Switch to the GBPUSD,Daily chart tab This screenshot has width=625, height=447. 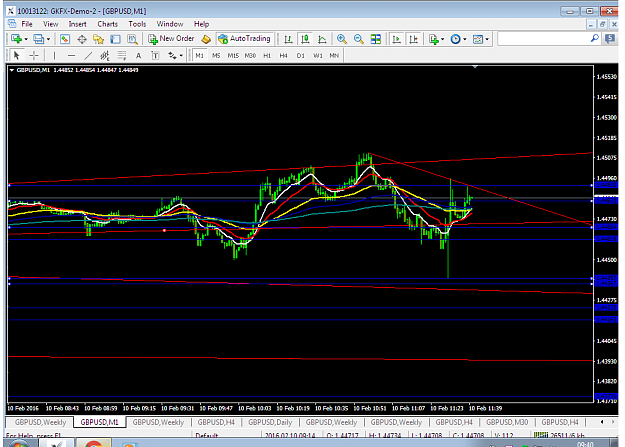click(270, 422)
